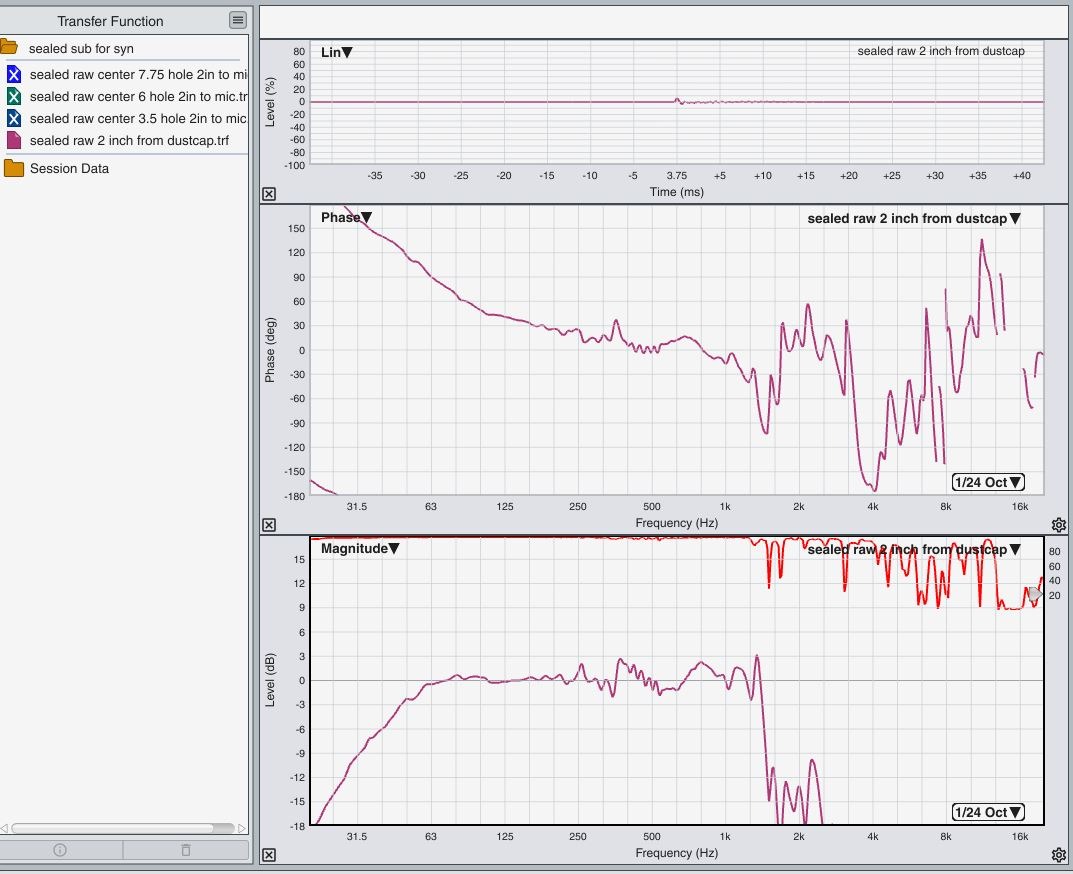Open the Magnitude graph type dropdown
The width and height of the screenshot is (1073, 874).
point(360,548)
